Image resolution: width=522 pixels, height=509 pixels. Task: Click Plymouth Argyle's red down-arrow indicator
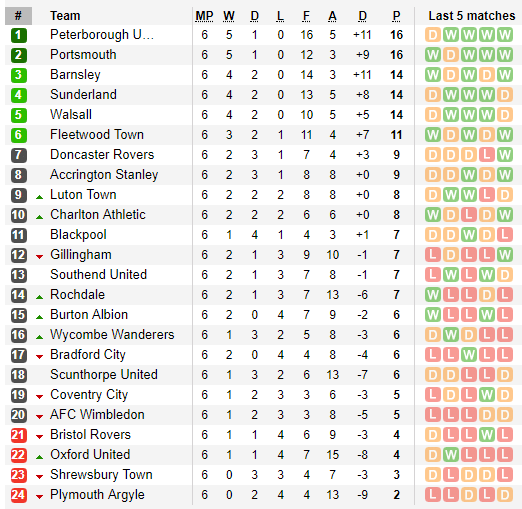pos(39,497)
